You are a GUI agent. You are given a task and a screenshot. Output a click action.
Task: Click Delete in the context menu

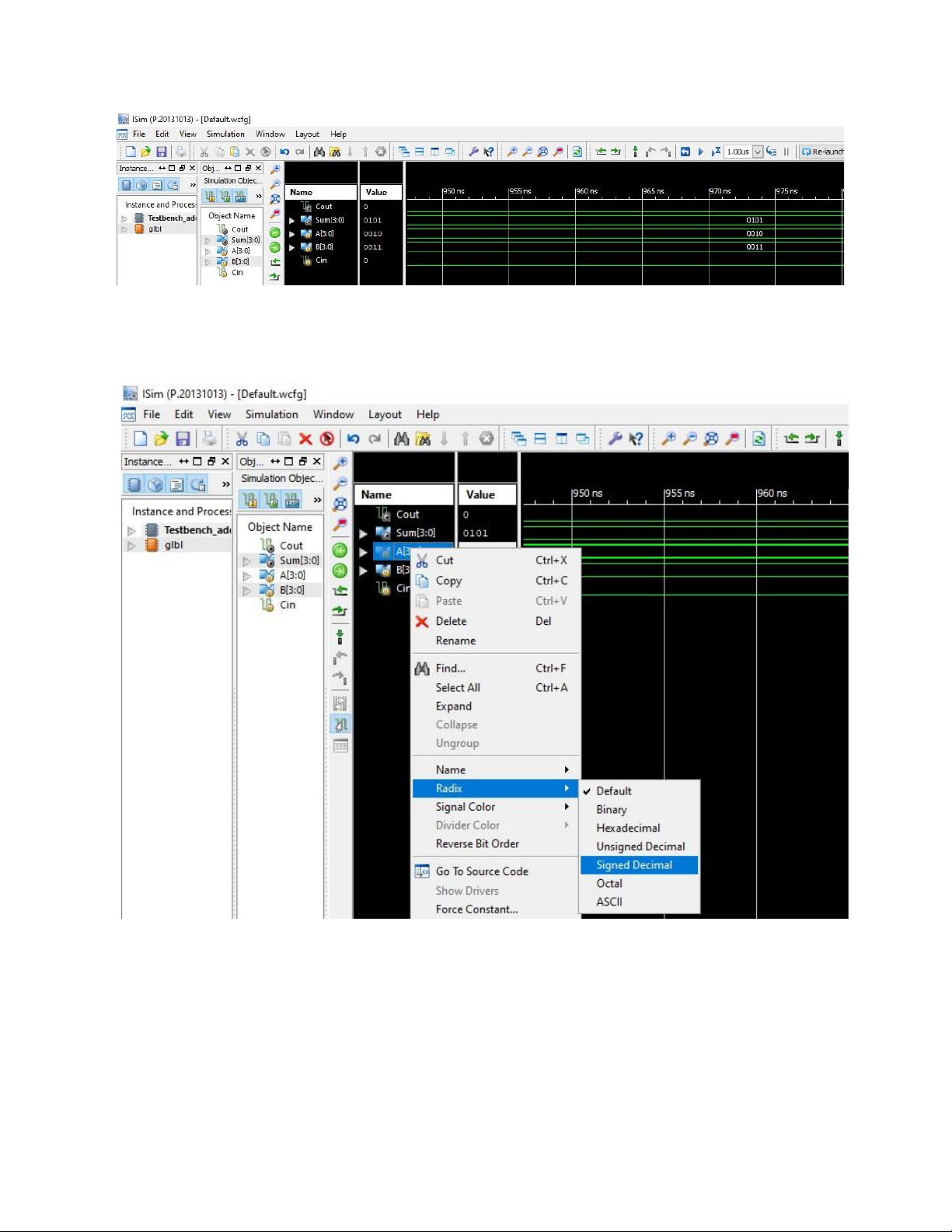pos(495,621)
